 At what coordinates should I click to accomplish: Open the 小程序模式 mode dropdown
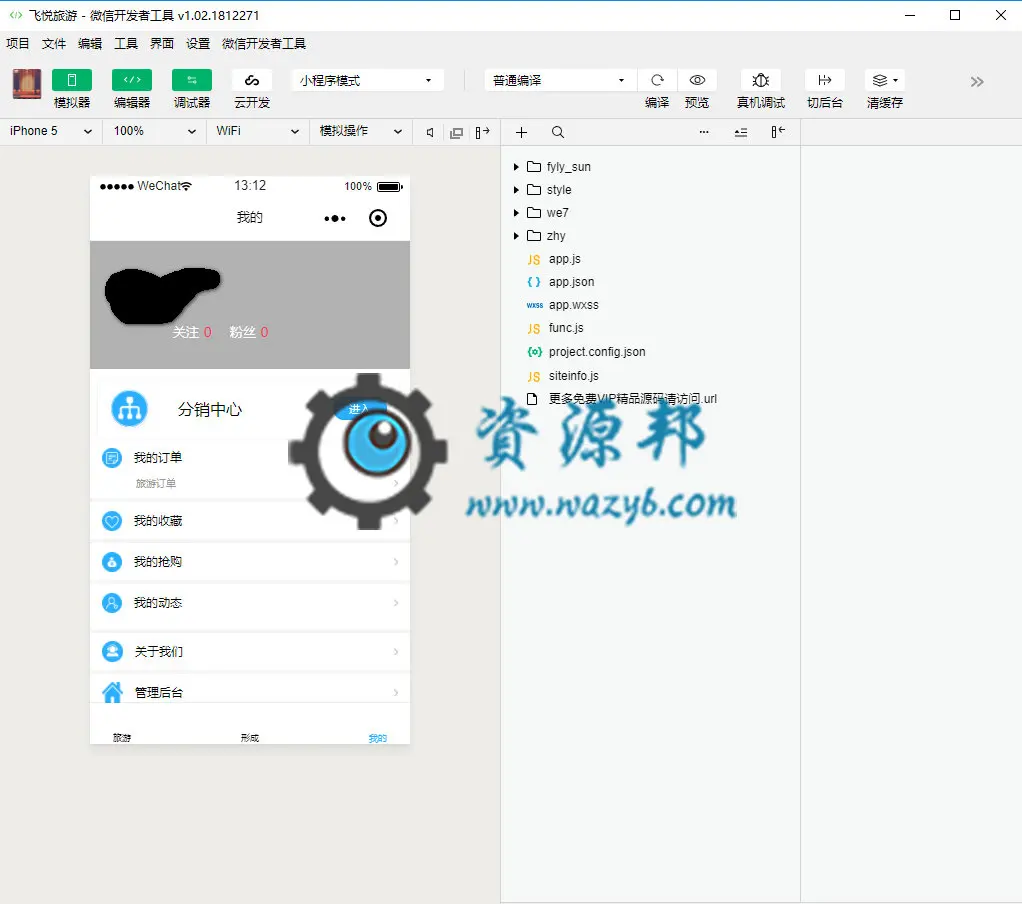pyautogui.click(x=368, y=80)
